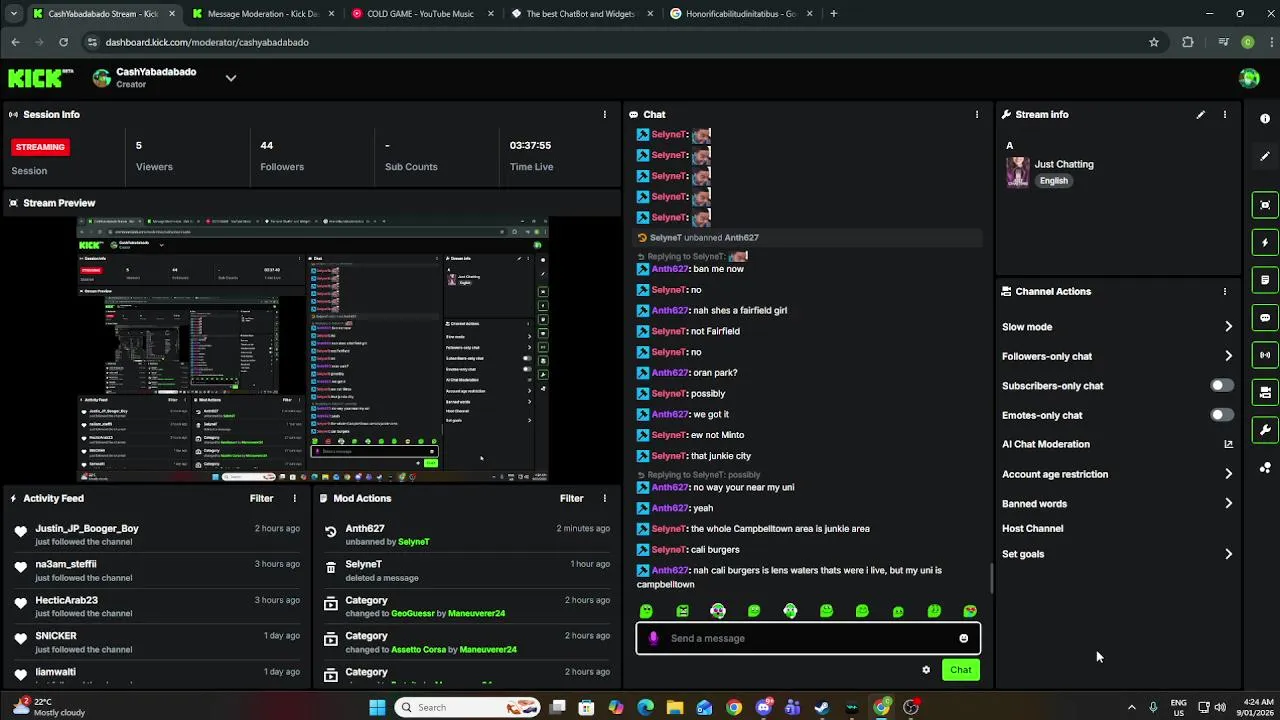Viewport: 1280px width, 720px height.
Task: Click the purple microphone icon in message box
Action: (x=653, y=638)
